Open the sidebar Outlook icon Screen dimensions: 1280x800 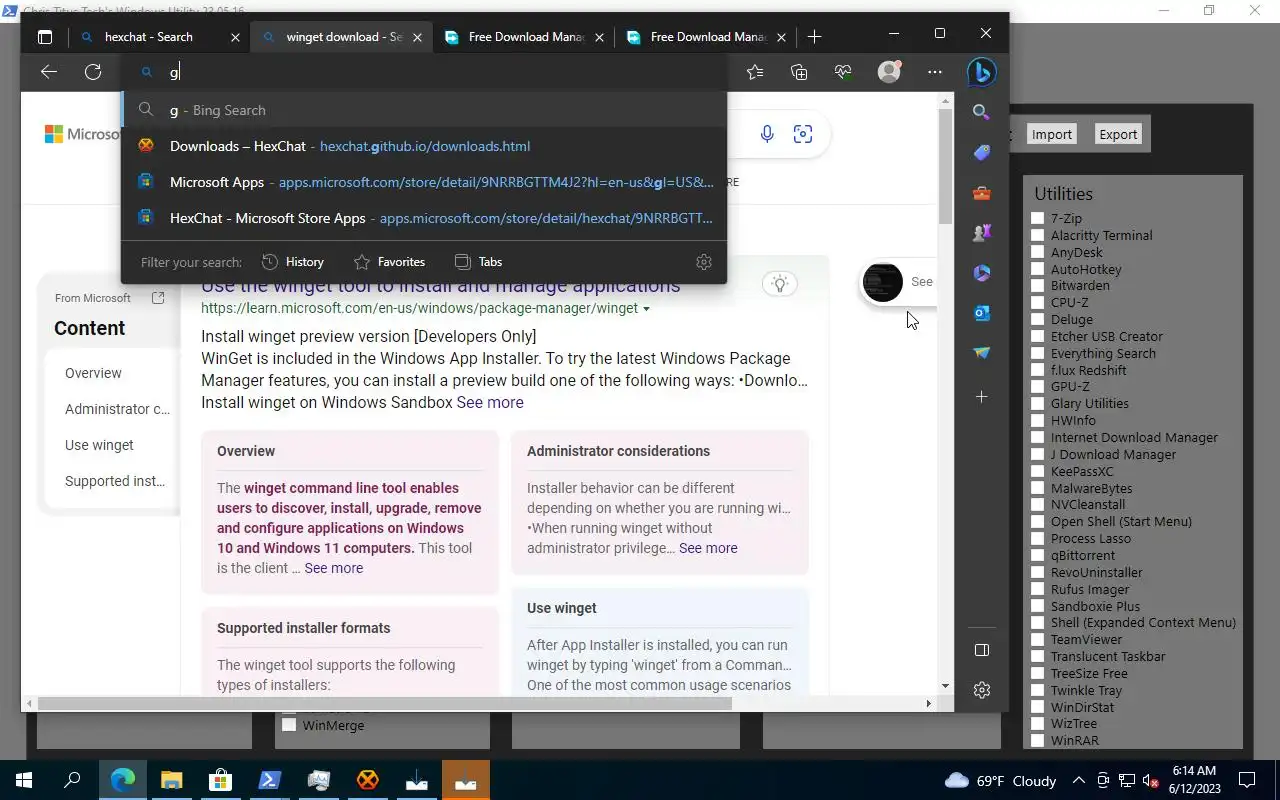click(x=981, y=313)
